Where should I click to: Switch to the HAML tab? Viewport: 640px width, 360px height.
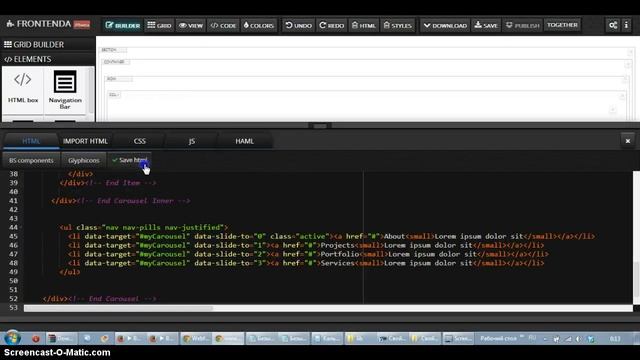(x=244, y=141)
